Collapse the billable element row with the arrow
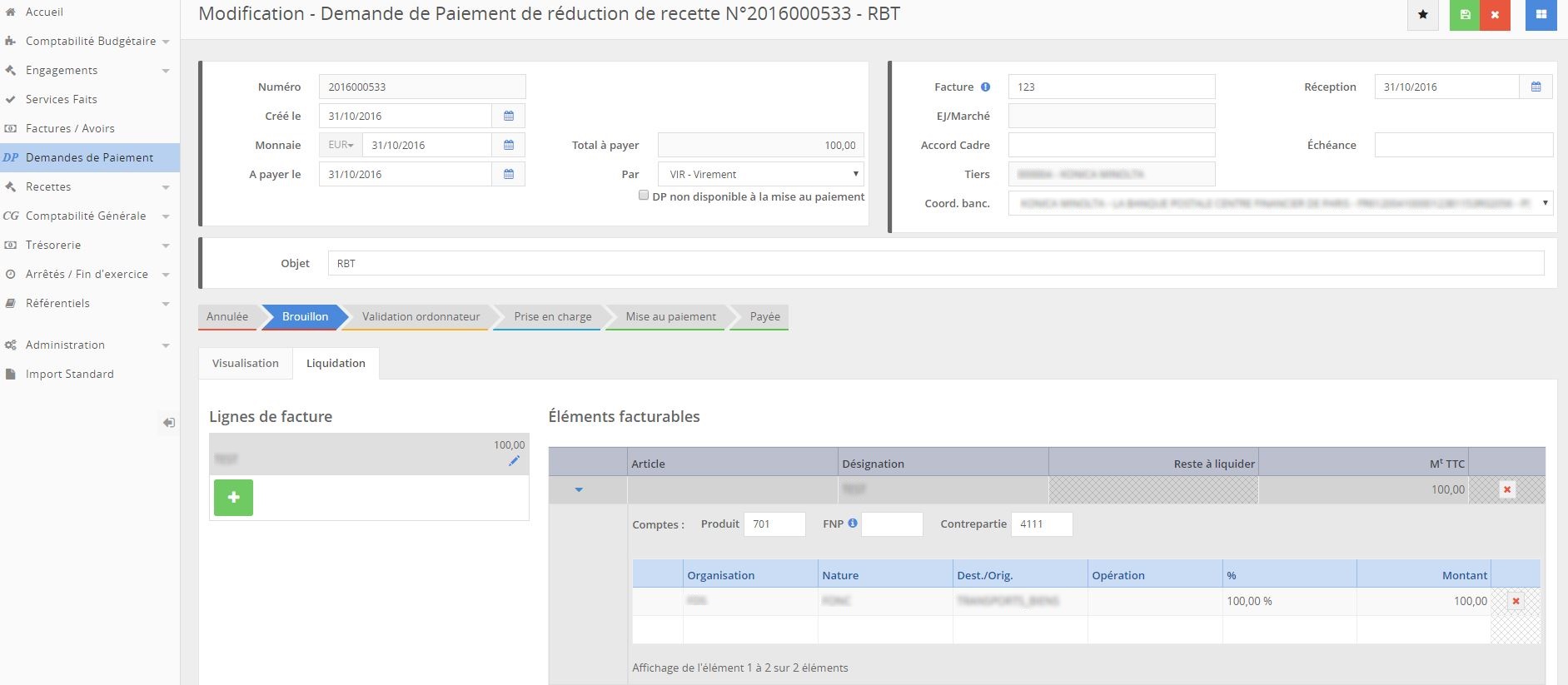 click(x=579, y=490)
